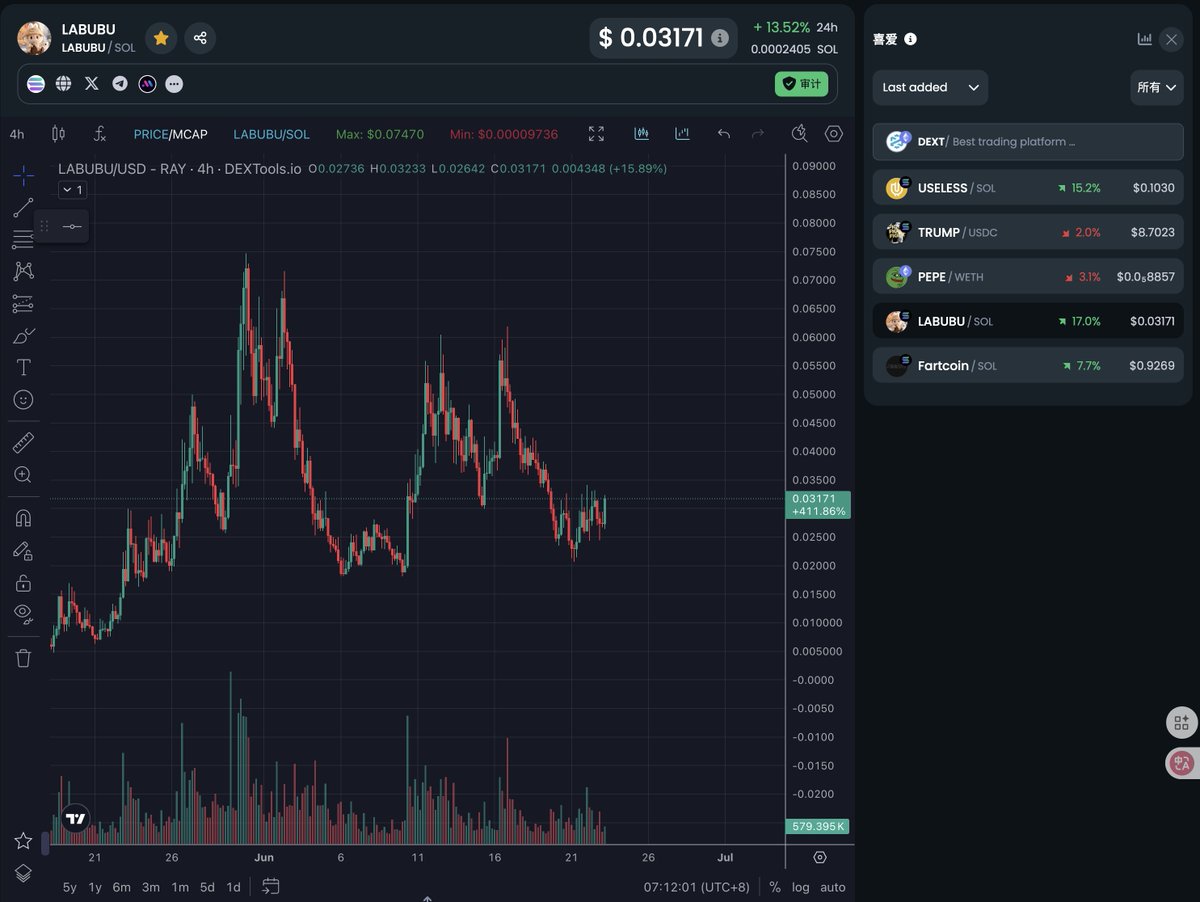Open the Last added sort dropdown

click(x=930, y=87)
